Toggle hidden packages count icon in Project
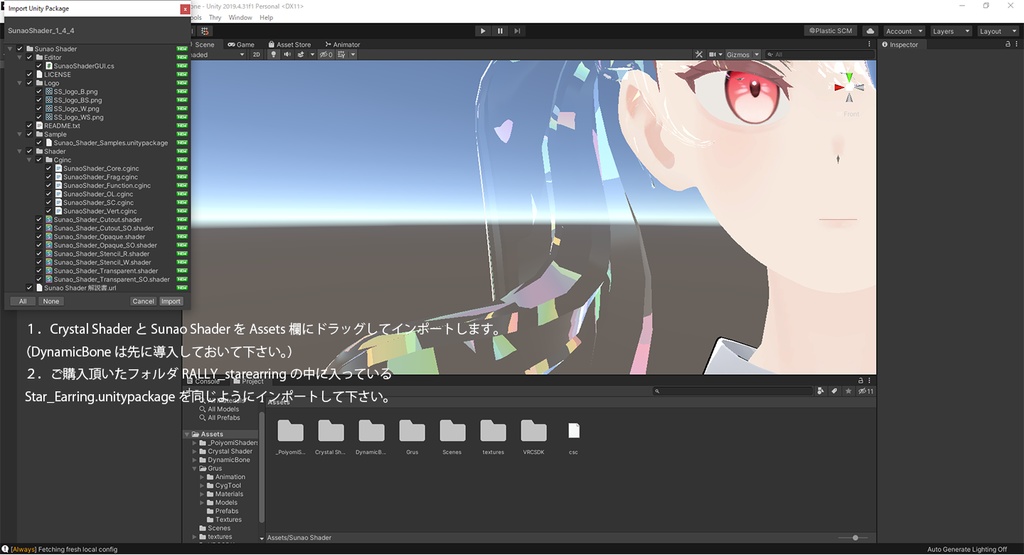This screenshot has height=555, width=1024. click(x=866, y=391)
